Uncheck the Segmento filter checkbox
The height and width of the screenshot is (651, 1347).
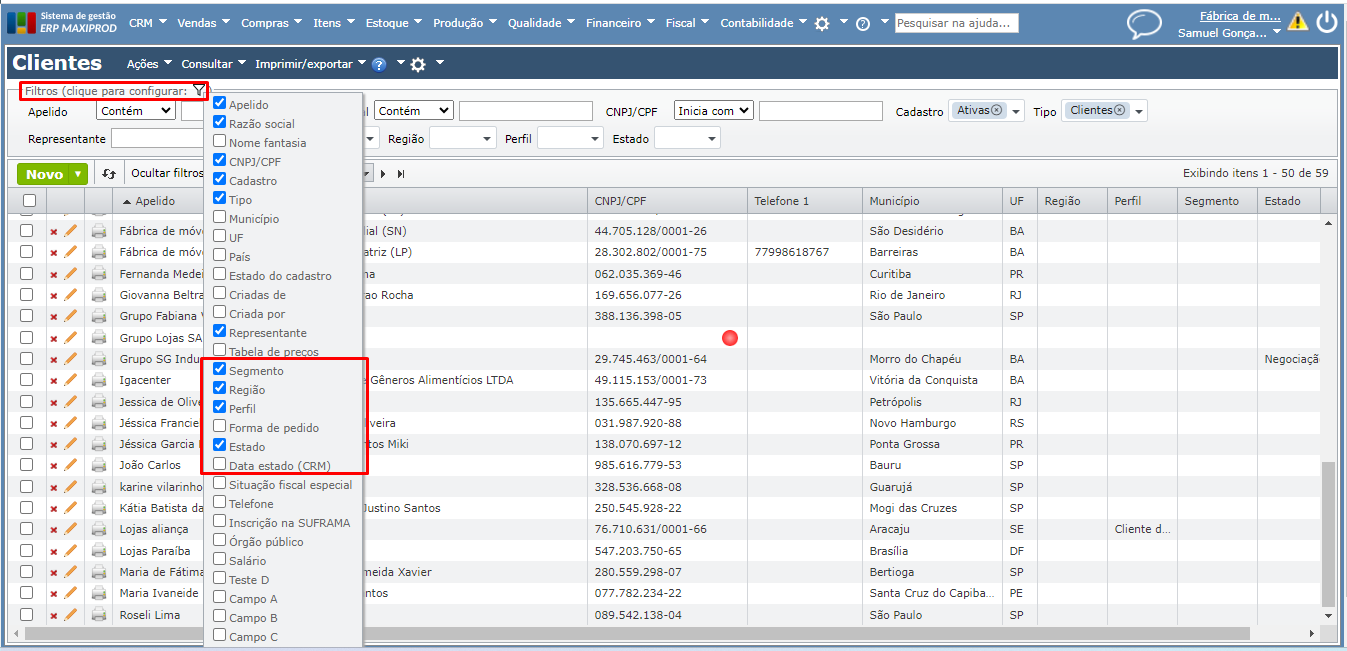[219, 370]
